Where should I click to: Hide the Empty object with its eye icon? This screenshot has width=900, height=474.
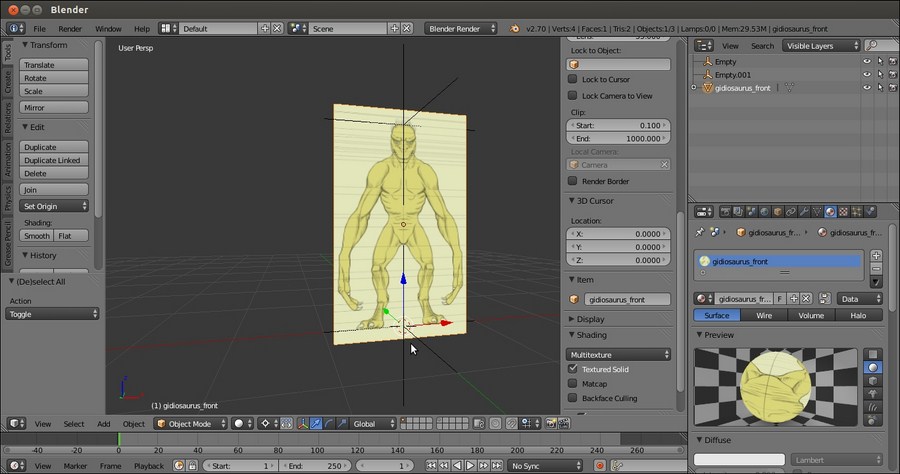(x=867, y=61)
